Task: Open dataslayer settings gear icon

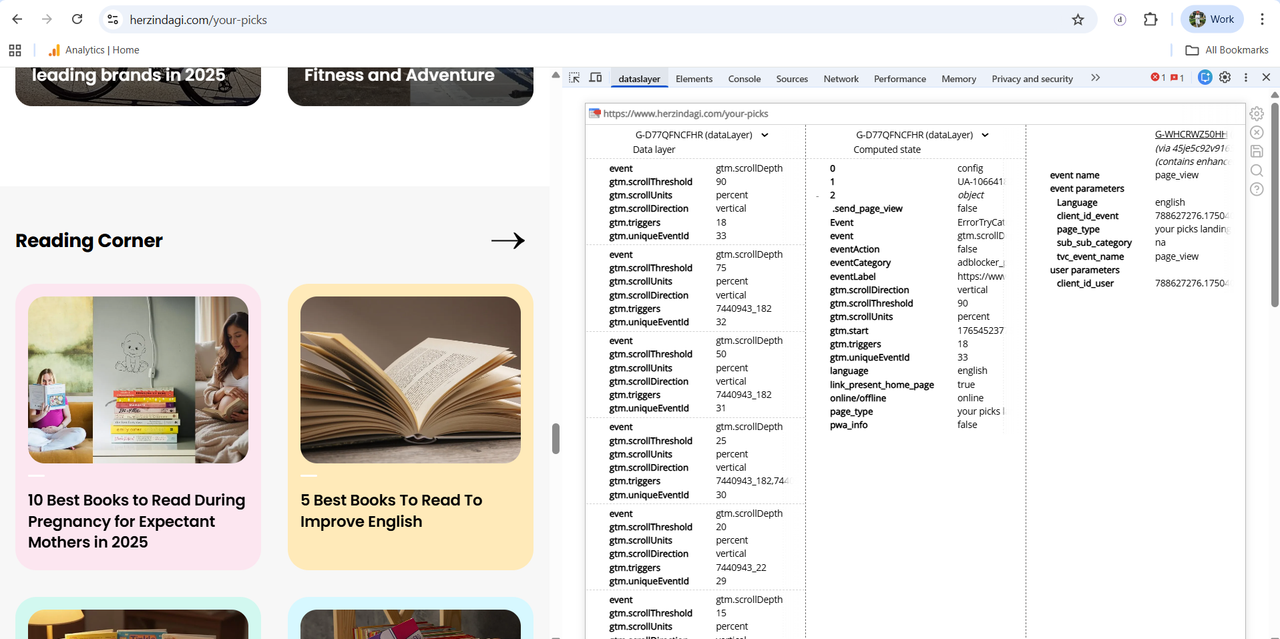Action: point(1257,114)
